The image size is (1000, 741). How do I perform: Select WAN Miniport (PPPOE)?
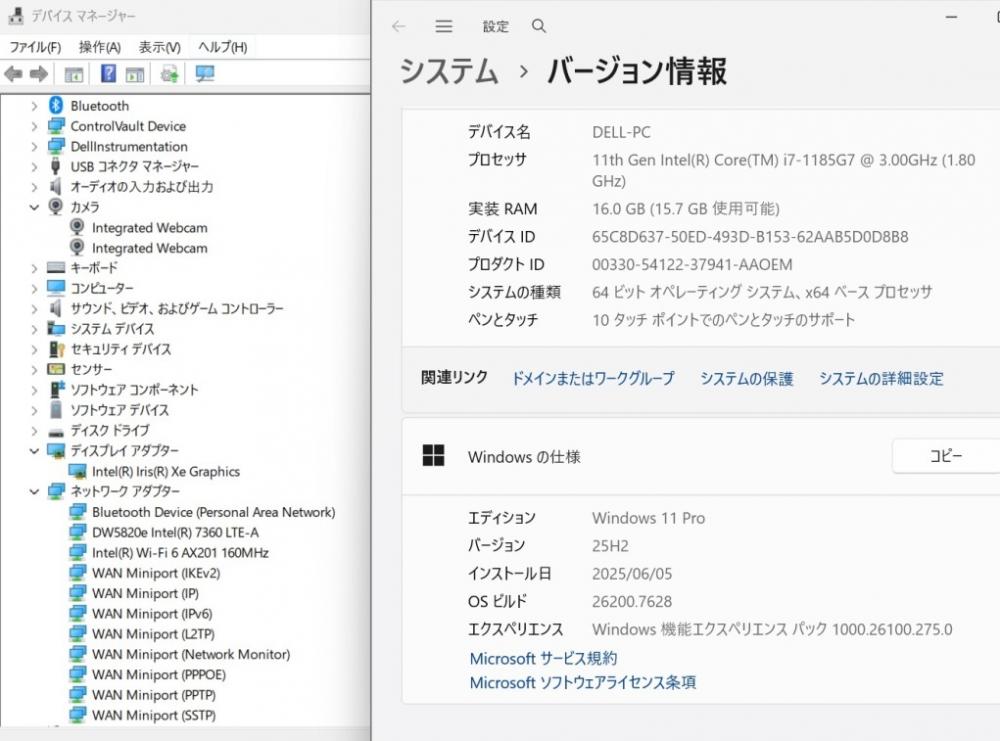click(x=159, y=675)
